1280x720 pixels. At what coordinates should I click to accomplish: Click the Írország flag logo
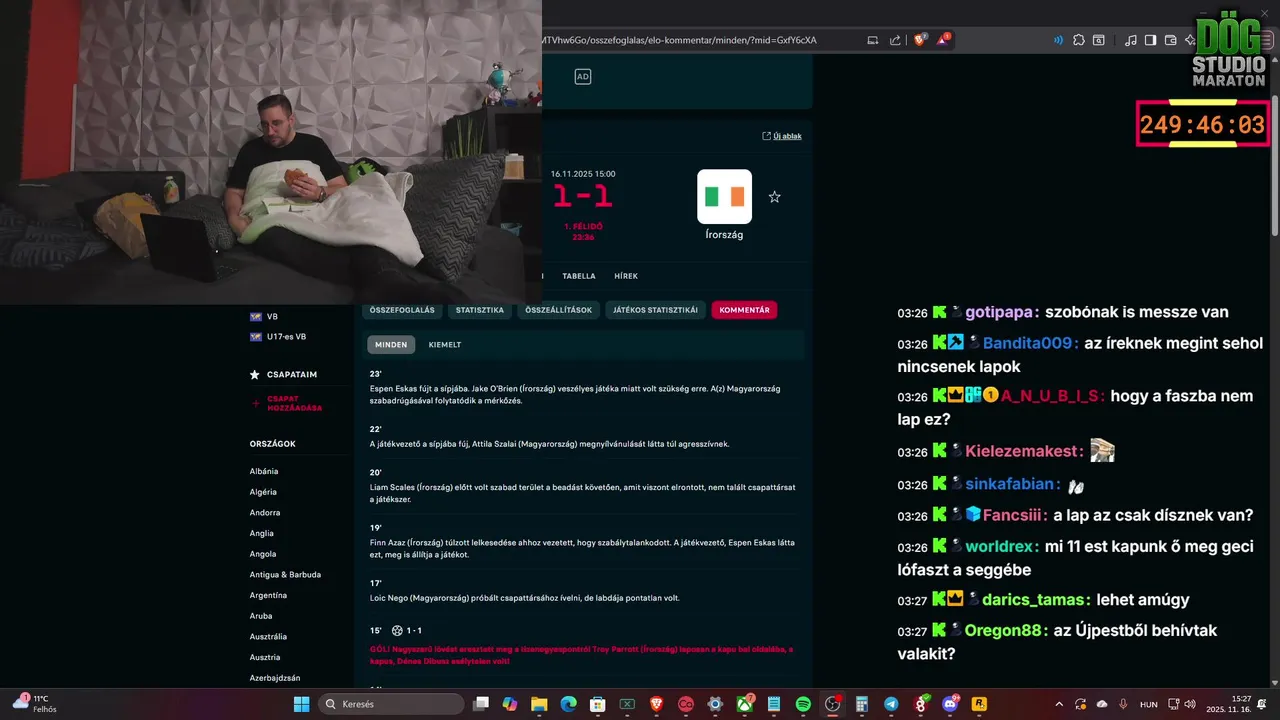click(724, 196)
